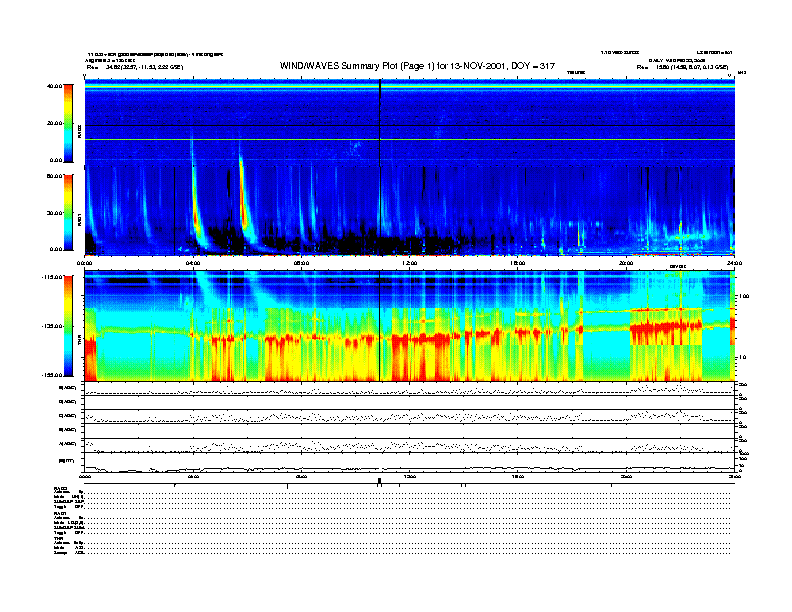The height and width of the screenshot is (612, 792).
Task: Click the black marker near 11:00 on status timeline
Action: click(x=379, y=480)
